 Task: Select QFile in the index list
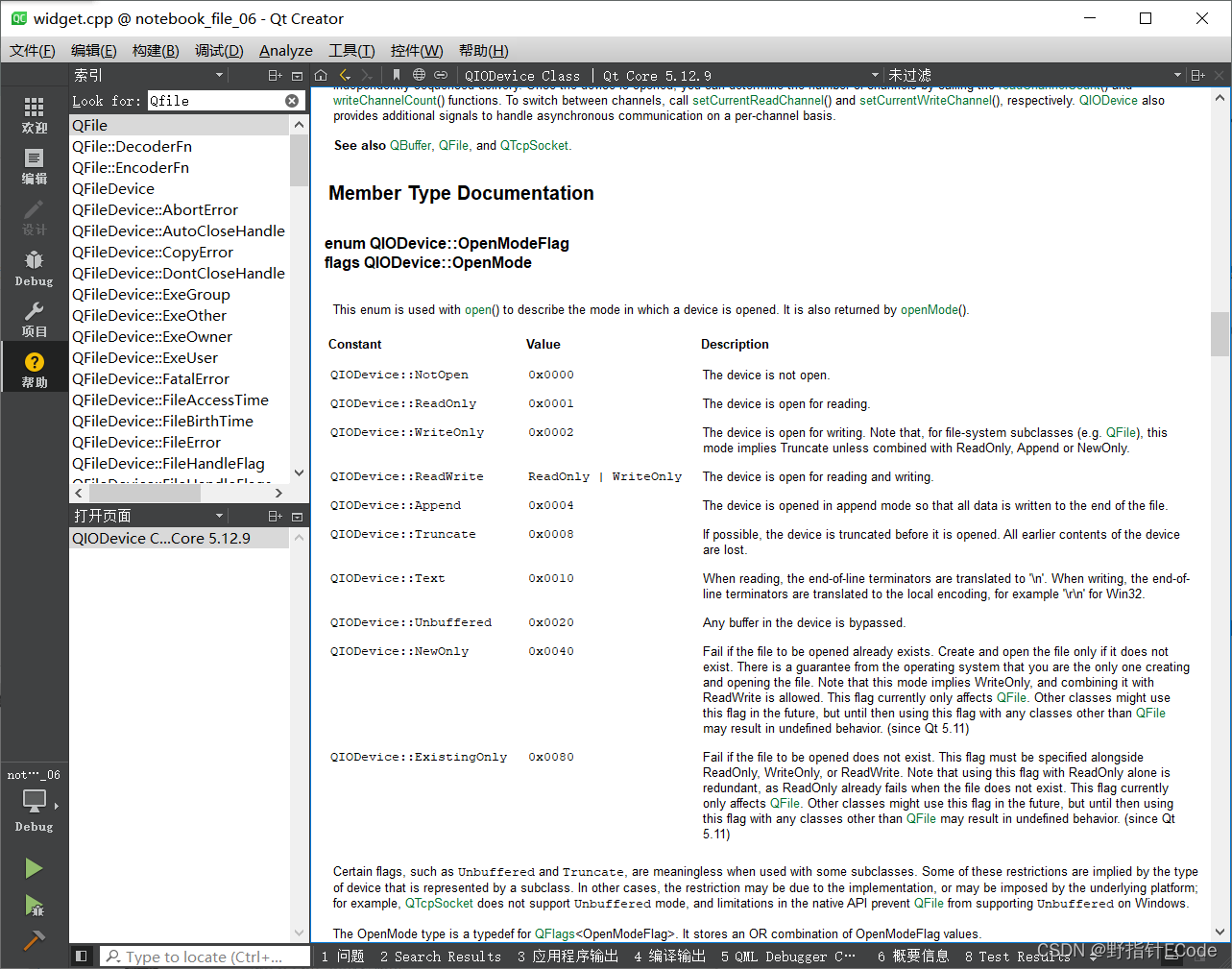coord(180,125)
